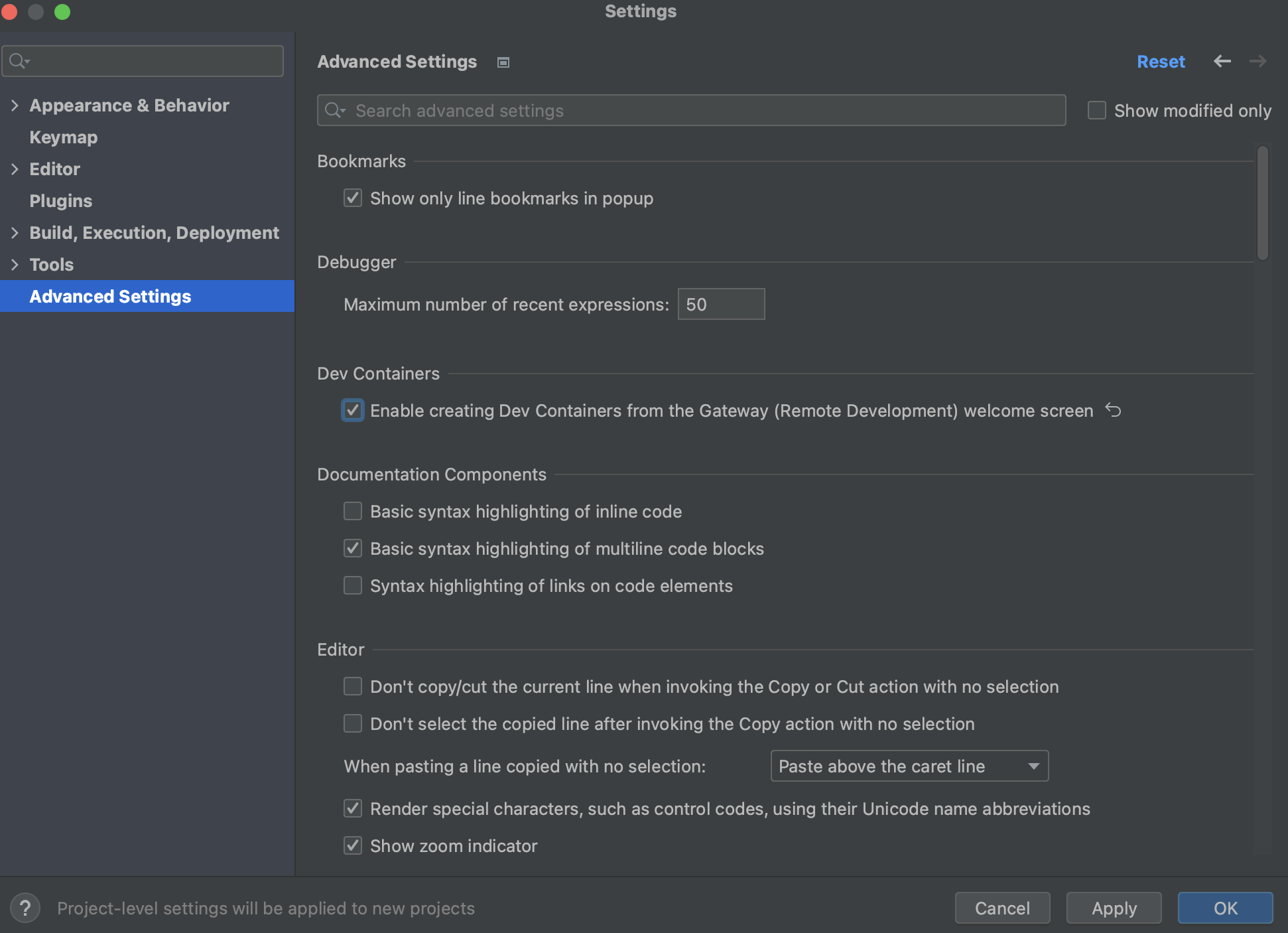The width and height of the screenshot is (1288, 933).
Task: Enable Syntax highlighting of links on code elements
Action: click(353, 585)
